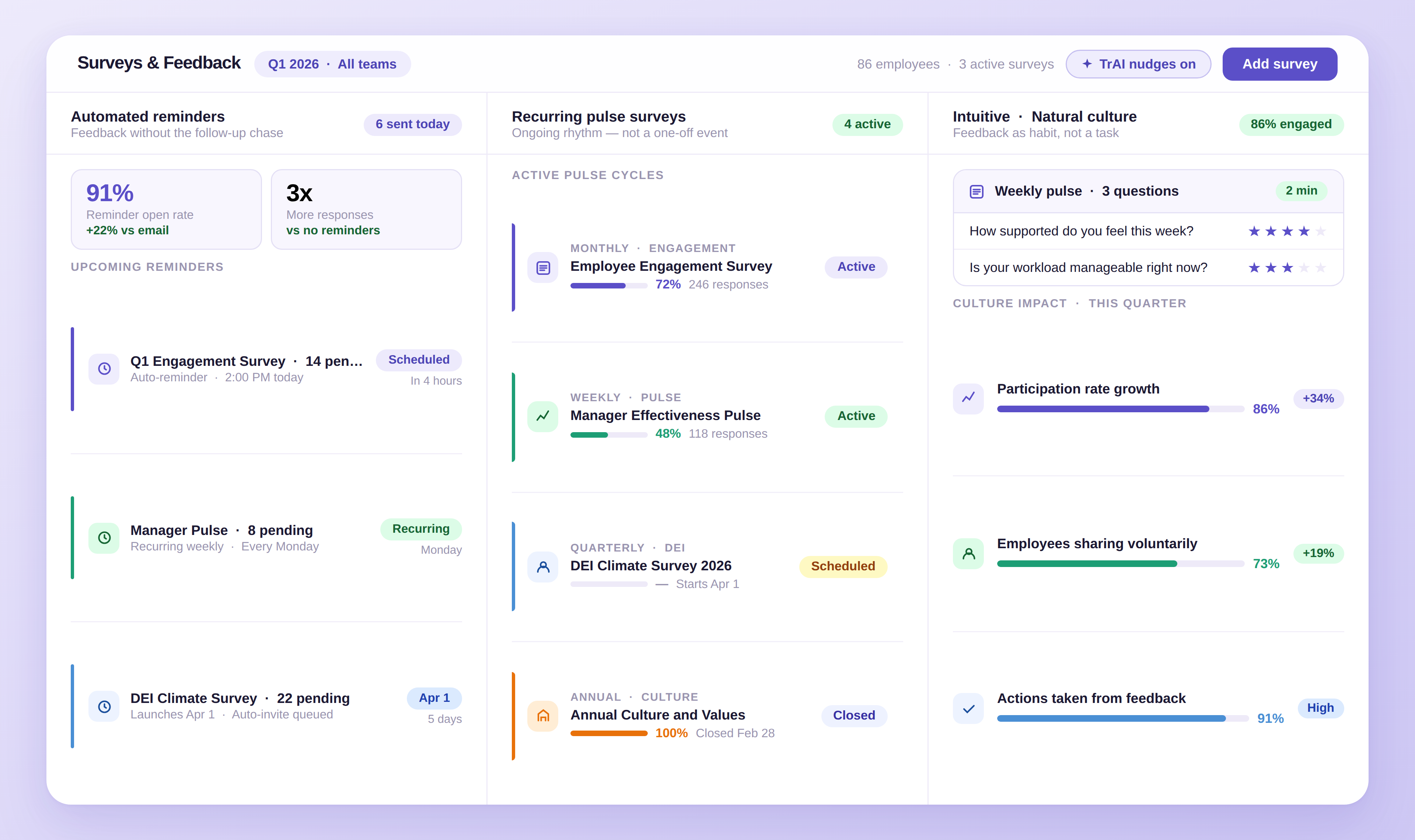Click the checkmark icon for Actions taken from feedback
Image resolution: width=1415 pixels, height=840 pixels.
968,709
